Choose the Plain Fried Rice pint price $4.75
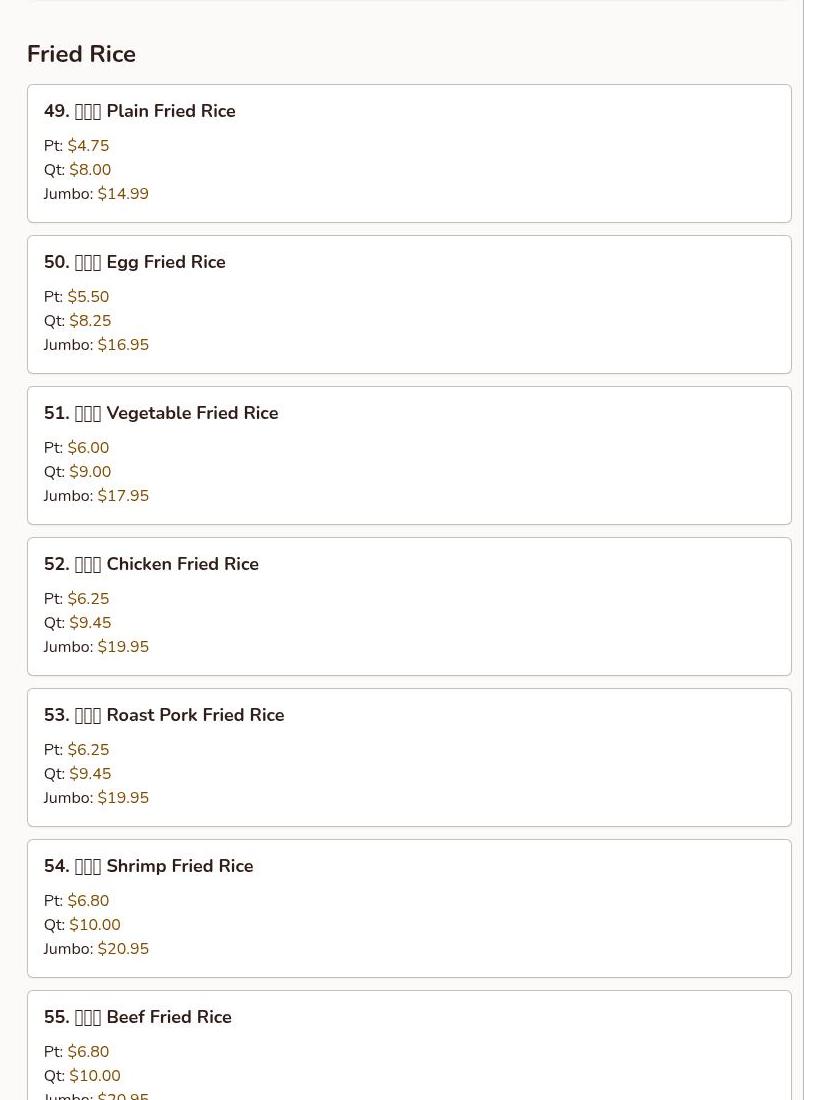Image resolution: width=824 pixels, height=1100 pixels. point(88,146)
